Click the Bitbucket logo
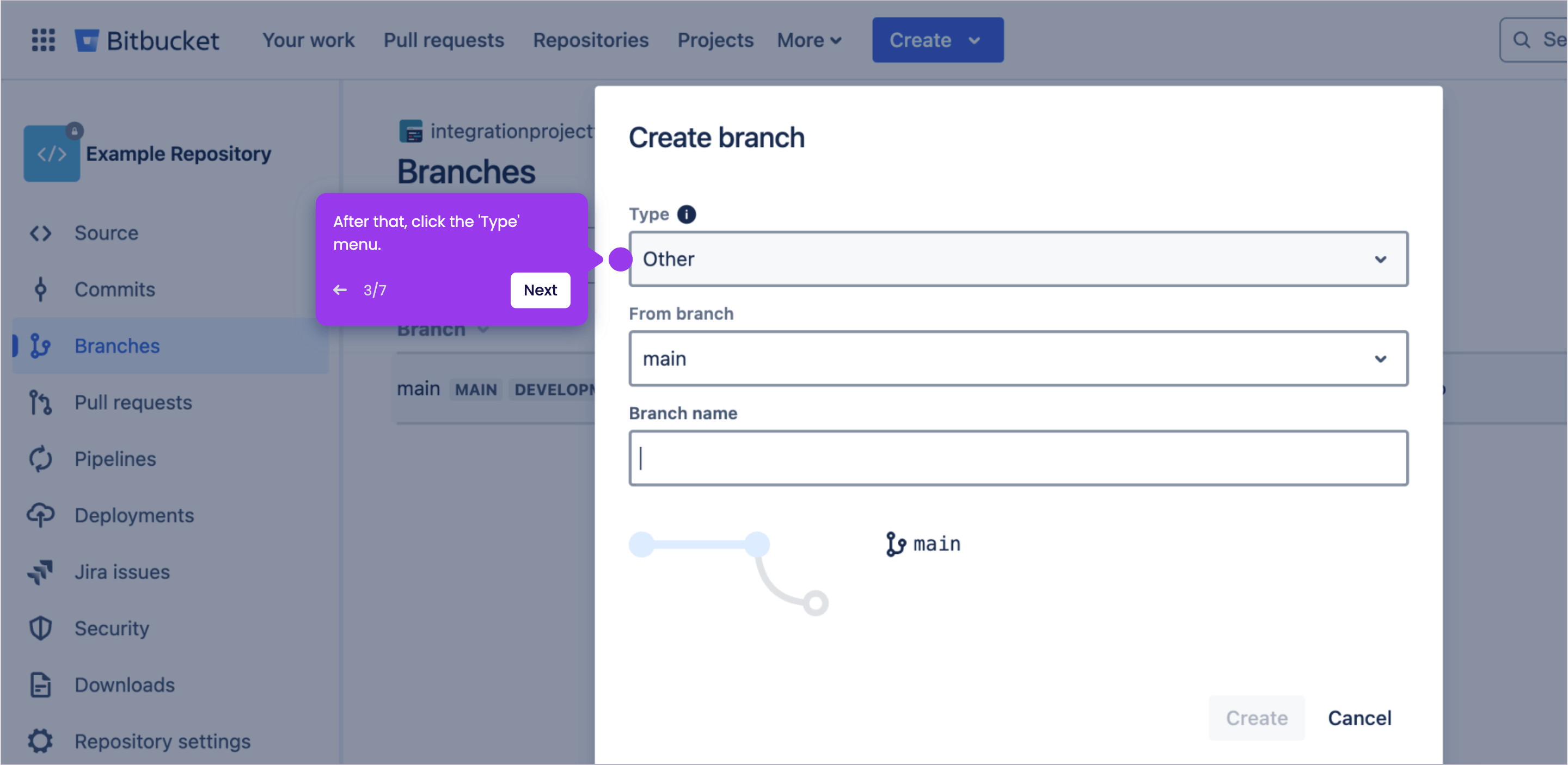The image size is (1568, 765). [146, 40]
